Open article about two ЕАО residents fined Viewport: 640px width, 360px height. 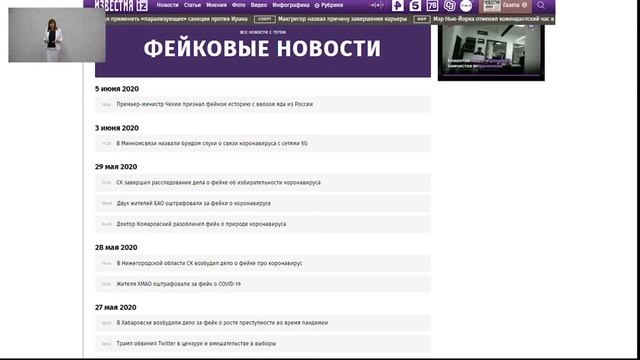(x=263, y=203)
